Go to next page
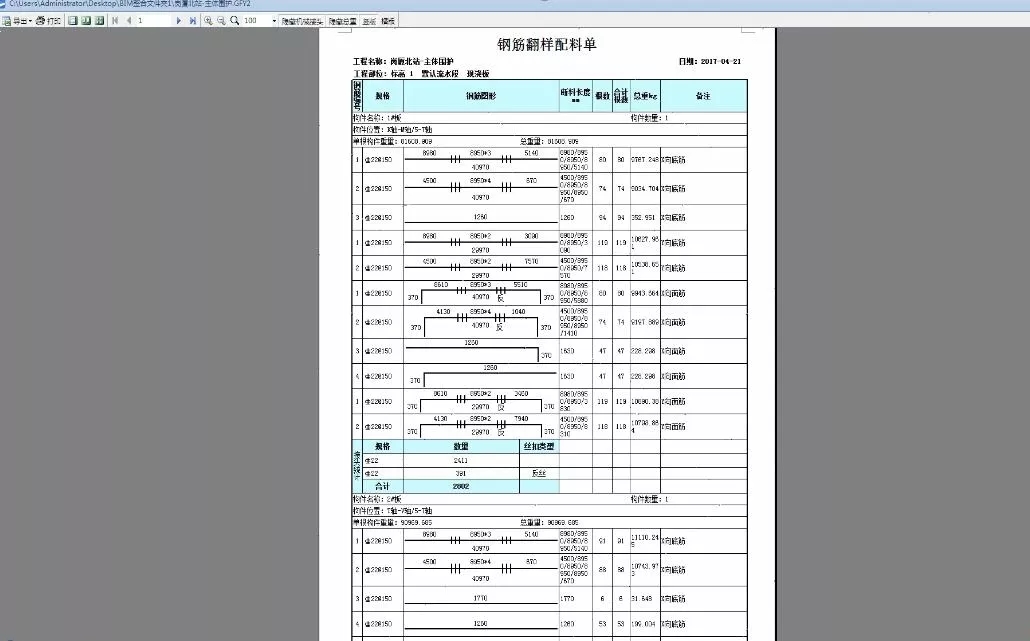The image size is (1030, 641). point(178,21)
